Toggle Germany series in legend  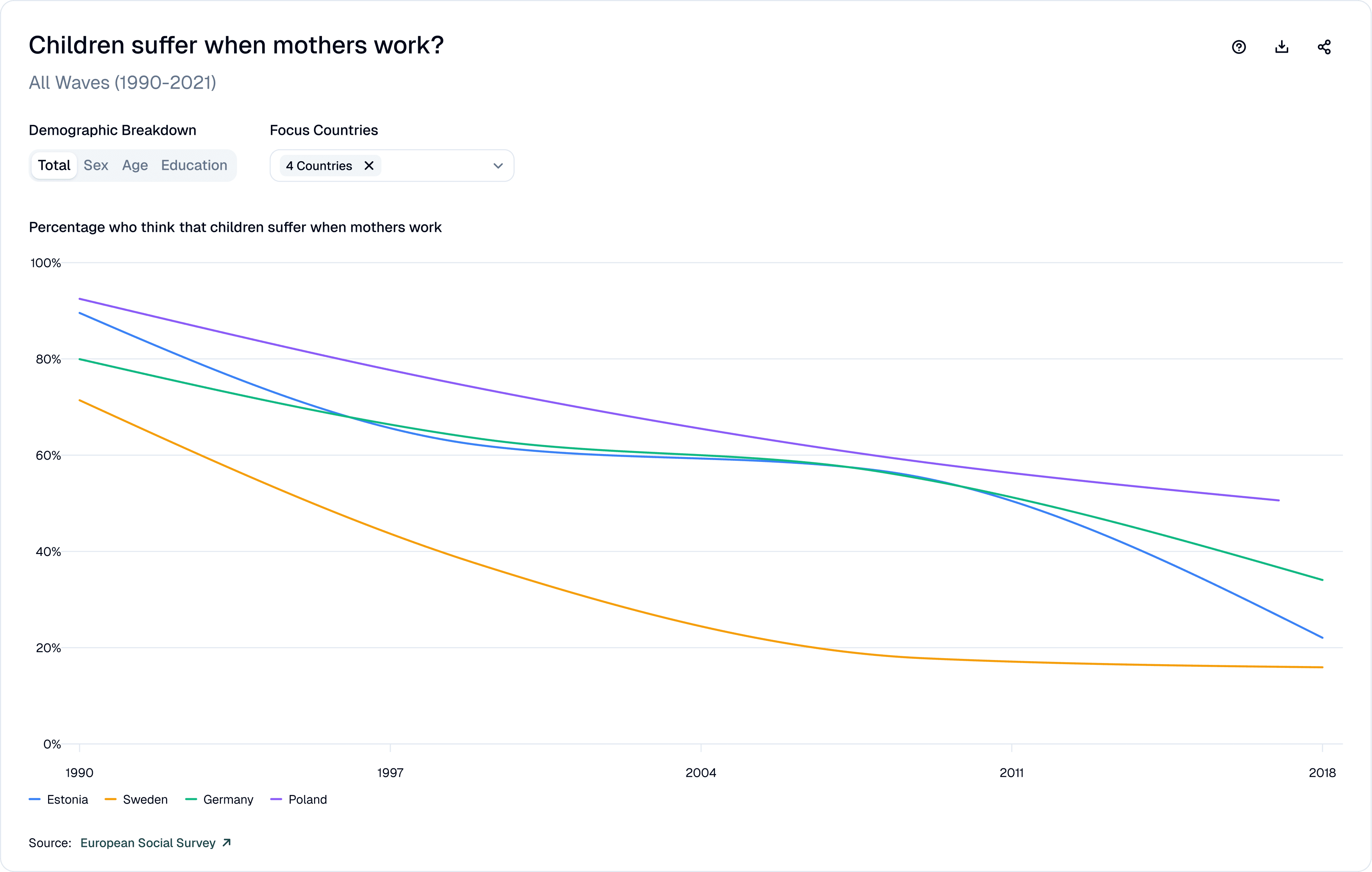point(219,799)
